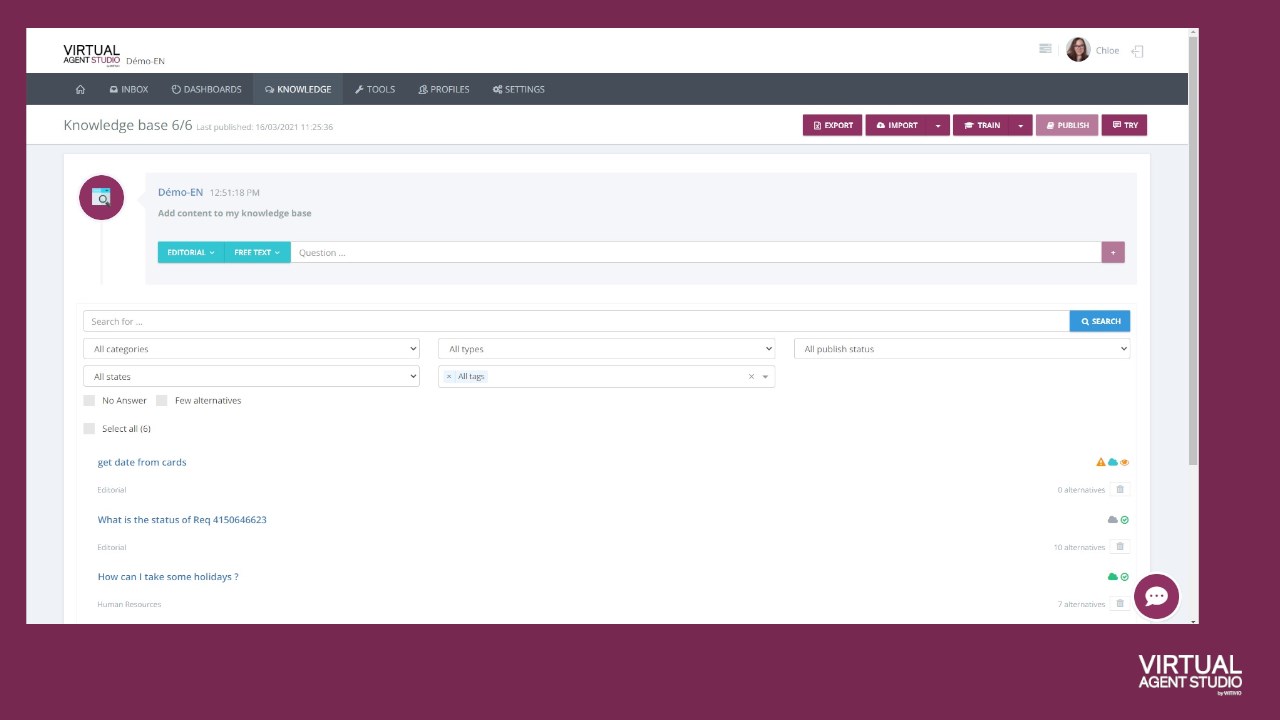This screenshot has height=720, width=1280.
Task: Click the logout icon beside Chloe
Action: pyautogui.click(x=1137, y=51)
